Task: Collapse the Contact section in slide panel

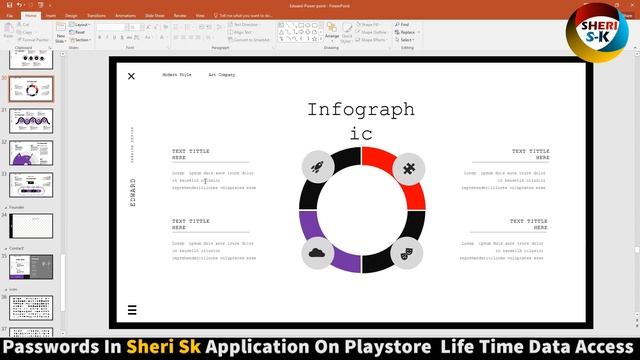Action: pos(6,248)
